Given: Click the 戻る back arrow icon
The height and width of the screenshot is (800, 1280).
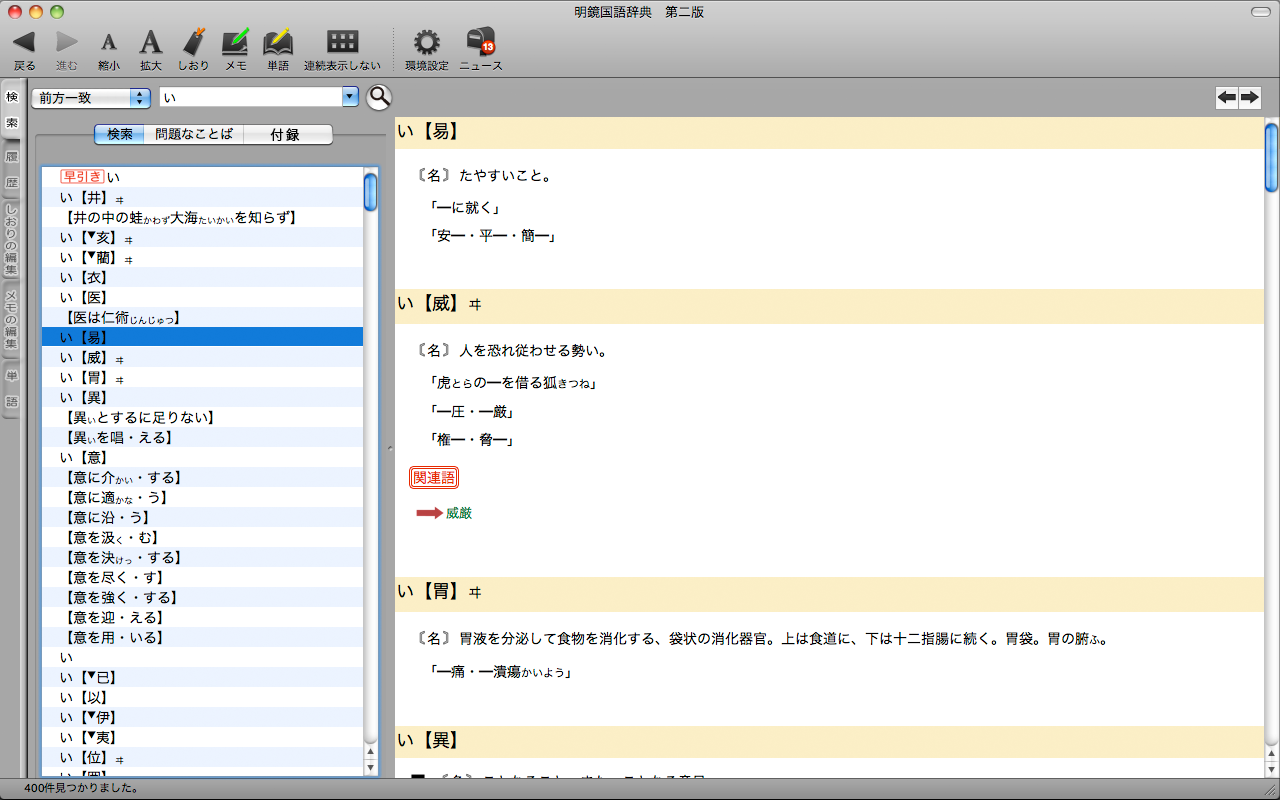Looking at the screenshot, I should (x=24, y=42).
